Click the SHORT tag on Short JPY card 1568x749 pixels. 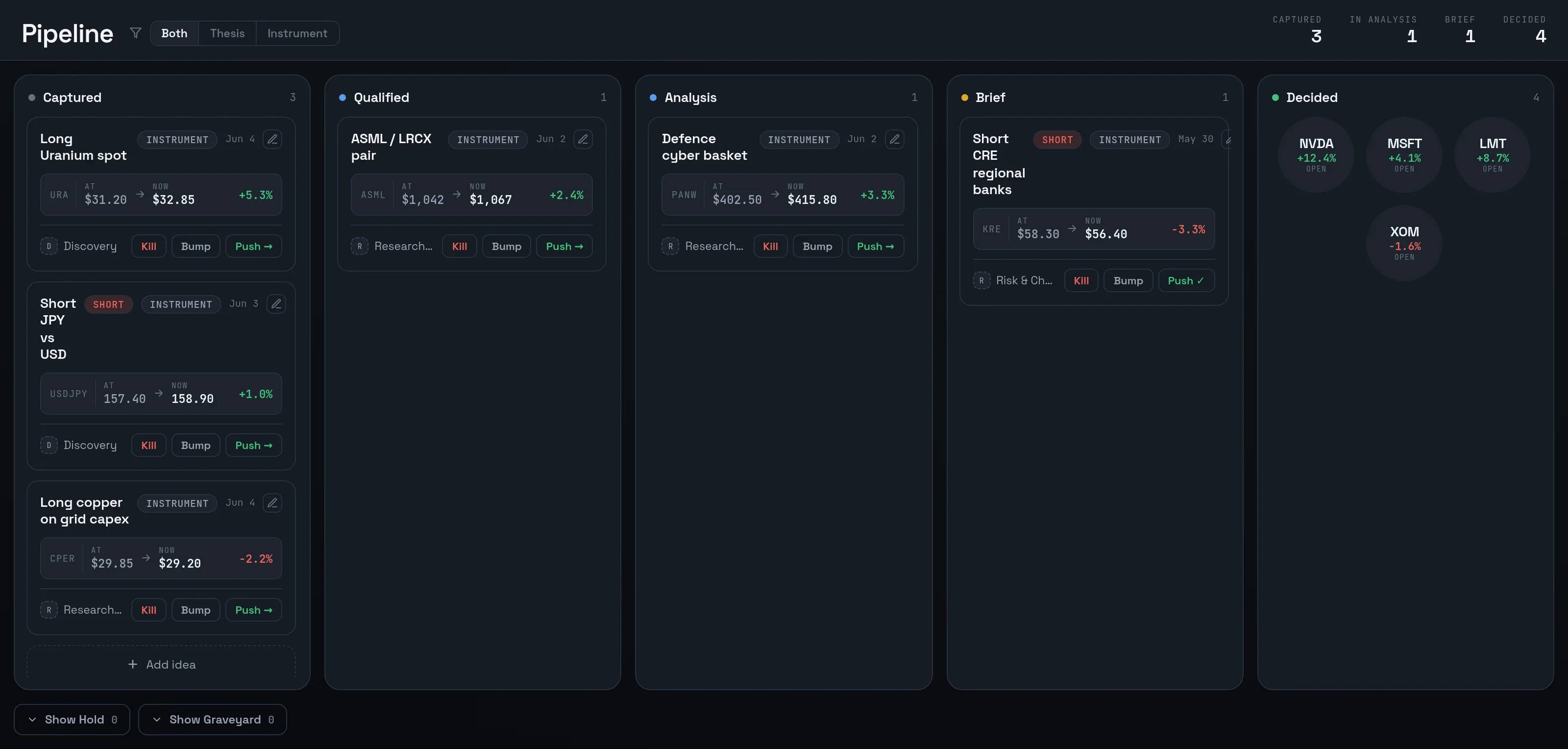pos(108,304)
